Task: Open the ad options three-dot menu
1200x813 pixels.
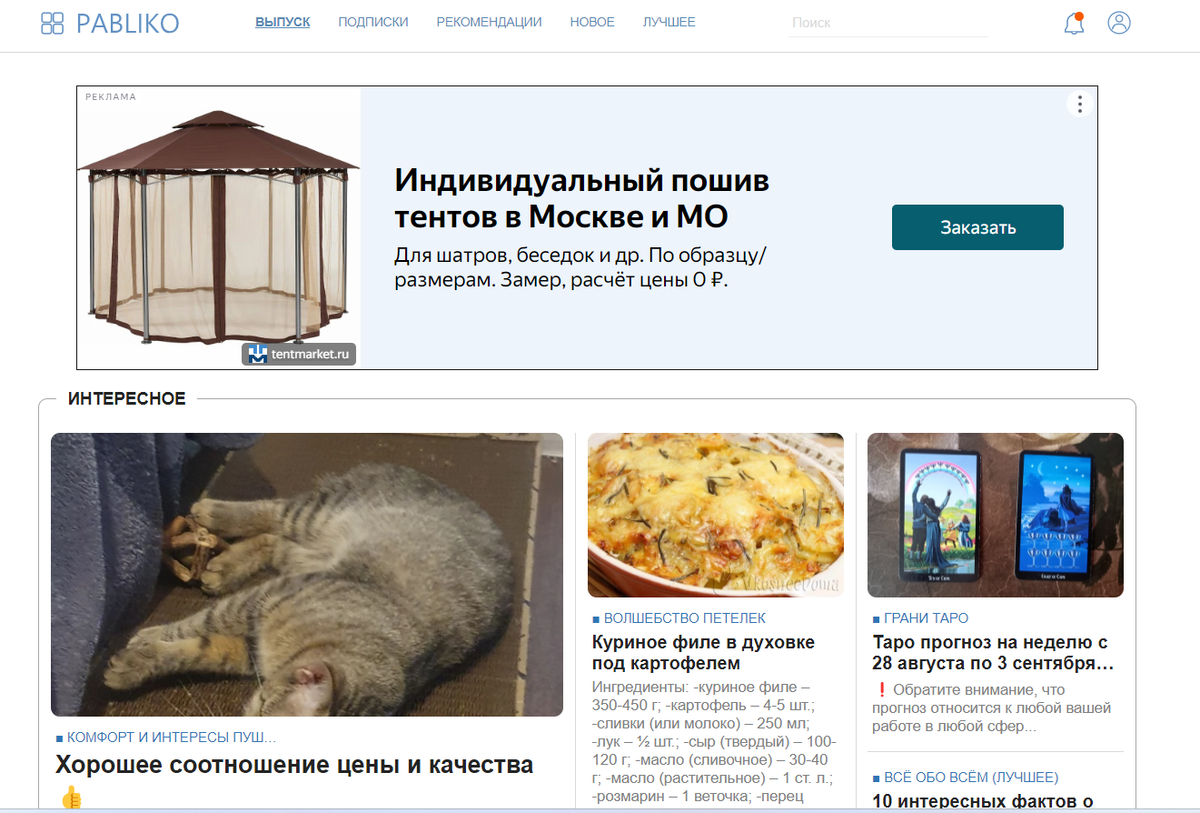Action: tap(1079, 104)
